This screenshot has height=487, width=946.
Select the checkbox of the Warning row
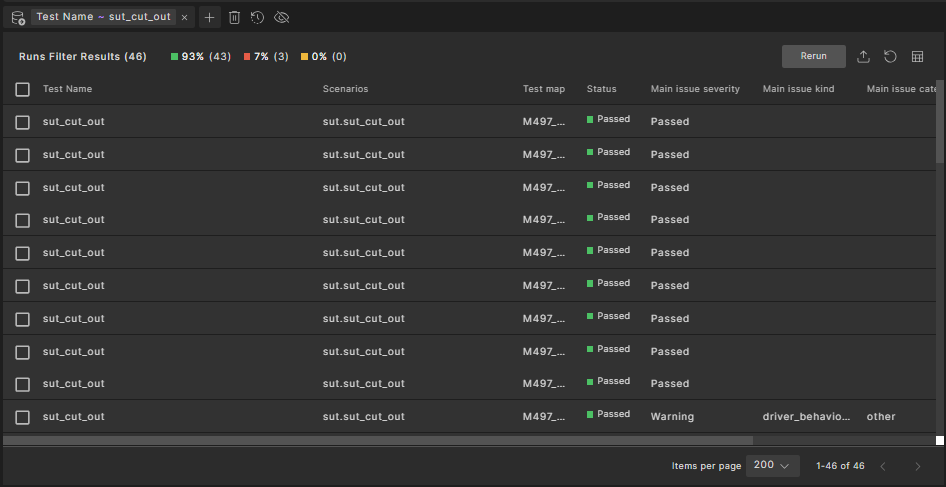pos(22,417)
